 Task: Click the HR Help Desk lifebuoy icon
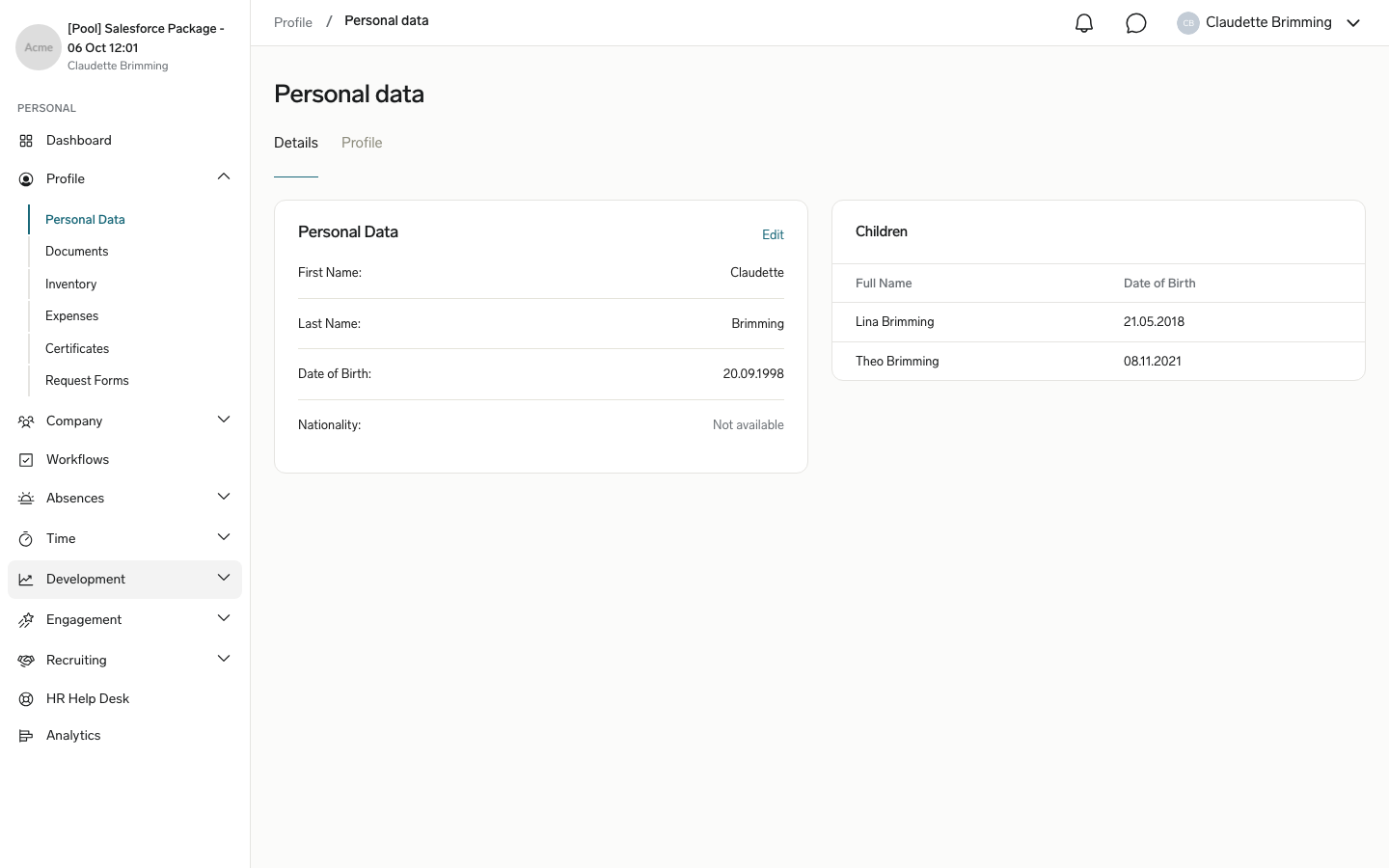[x=26, y=699]
